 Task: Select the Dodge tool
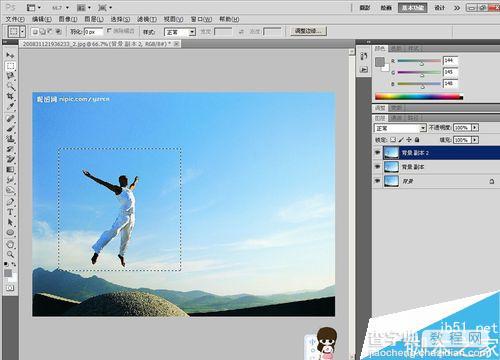point(10,190)
